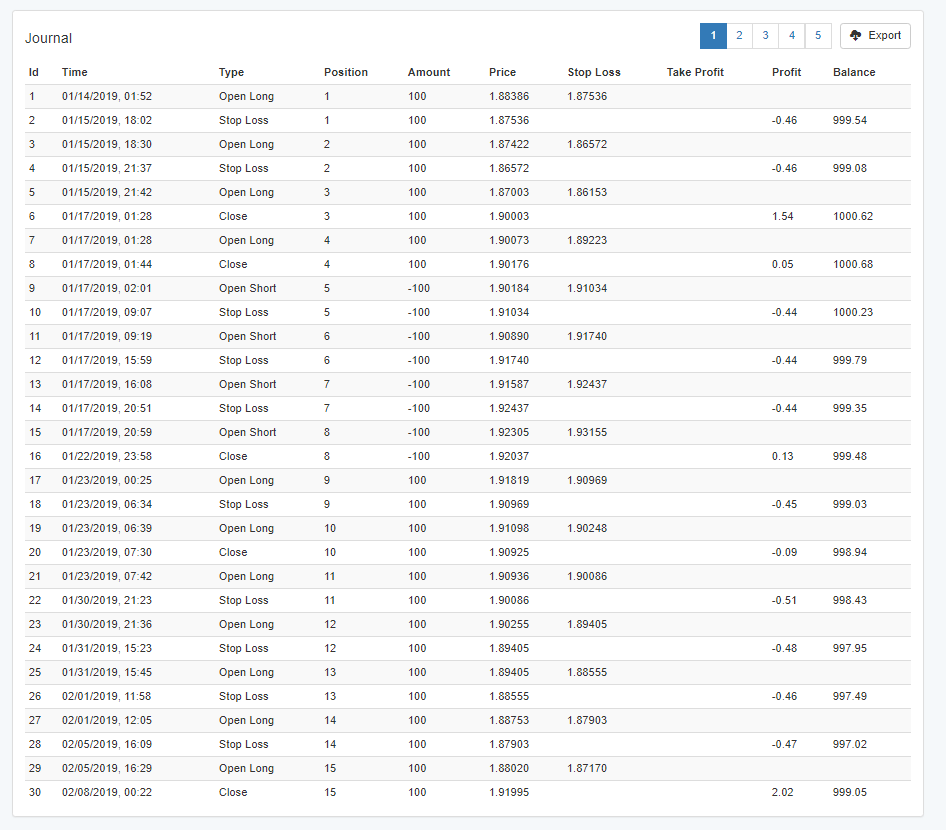Select balance value 999.08
This screenshot has width=946, height=830.
click(850, 168)
